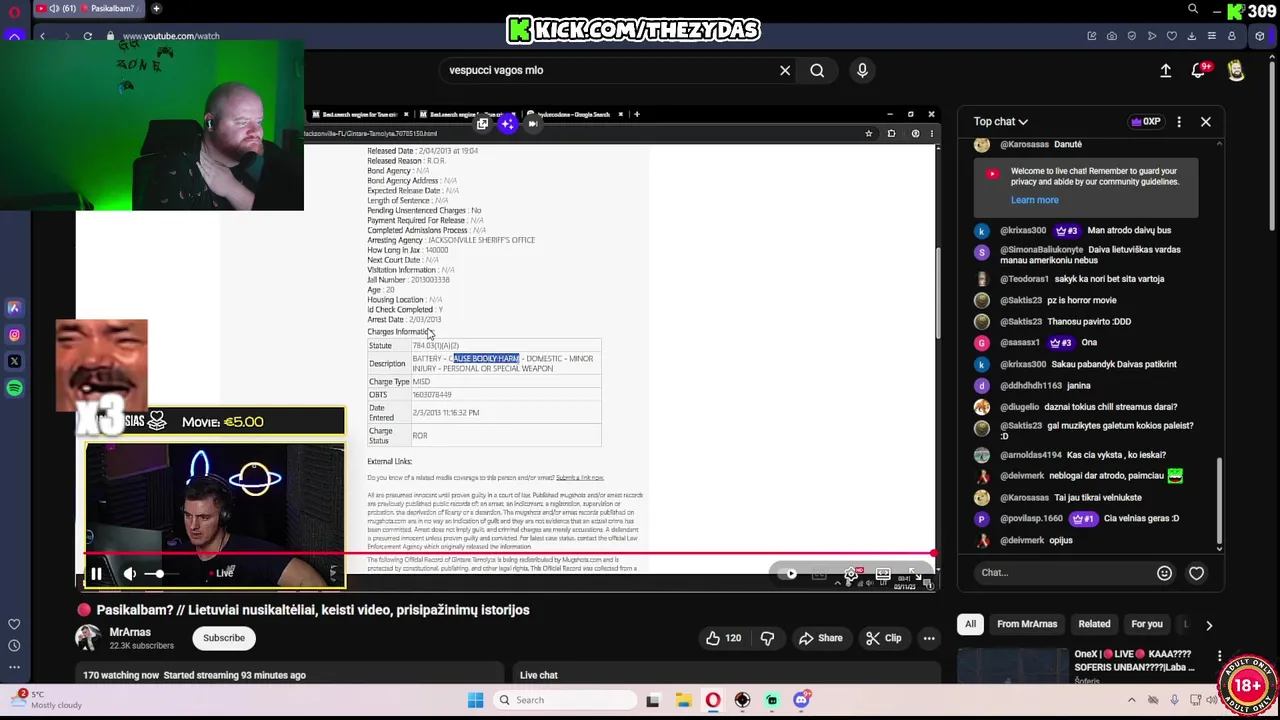The height and width of the screenshot is (720, 1280).
Task: Show hidden system tray icons
Action: tap(1131, 700)
